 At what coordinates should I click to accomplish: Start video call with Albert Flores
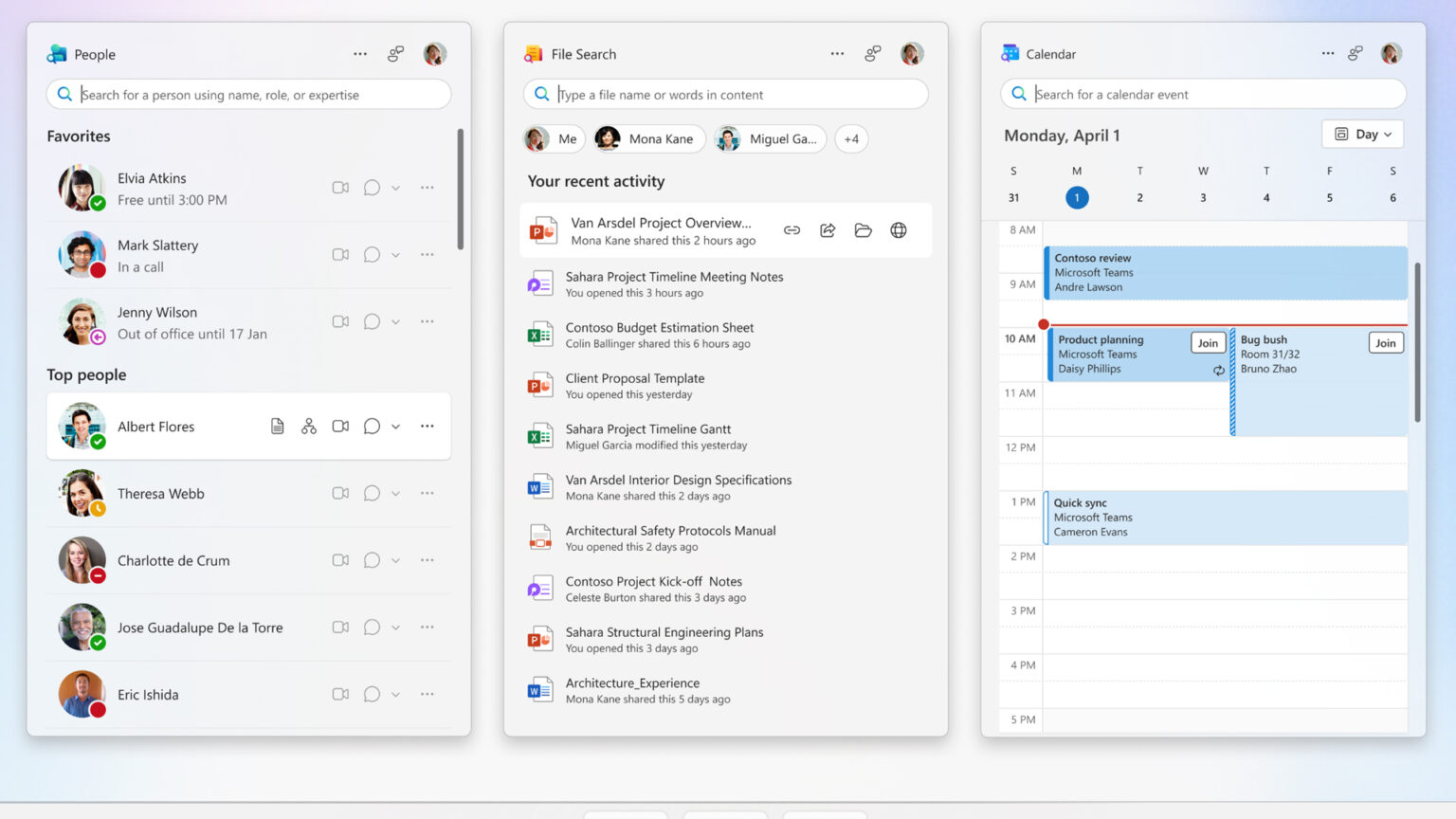[x=340, y=427]
